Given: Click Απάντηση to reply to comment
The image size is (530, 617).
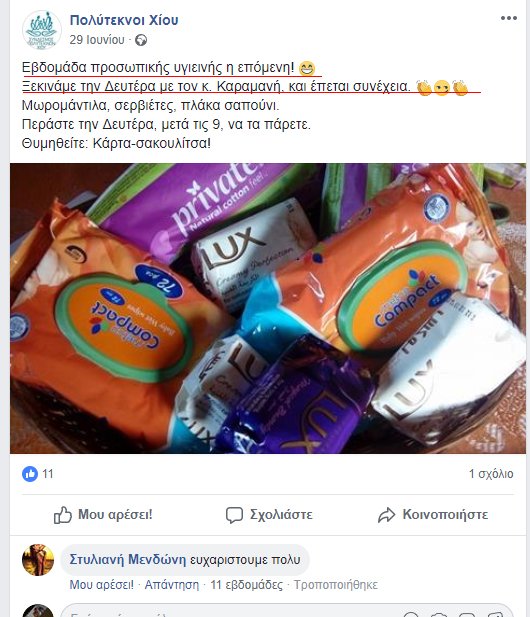Looking at the screenshot, I should (172, 585).
